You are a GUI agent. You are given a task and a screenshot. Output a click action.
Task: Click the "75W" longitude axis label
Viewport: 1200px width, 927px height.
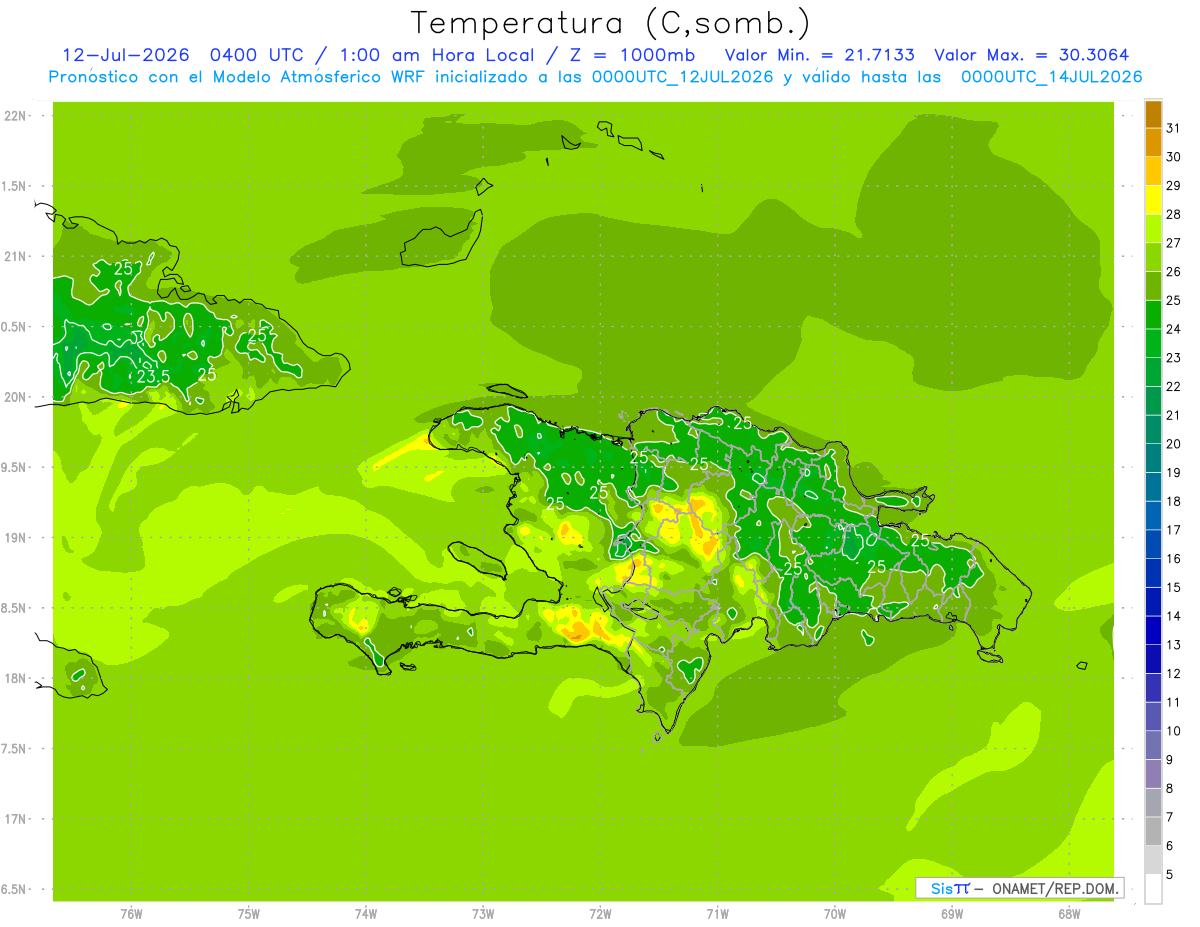pyautogui.click(x=249, y=914)
